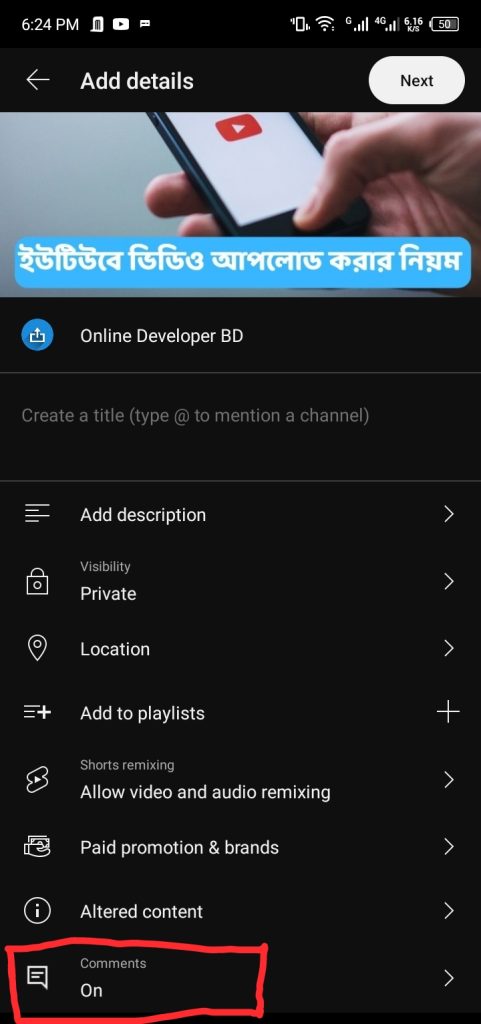Tap the description lines icon
The height and width of the screenshot is (1024, 481).
(37, 514)
